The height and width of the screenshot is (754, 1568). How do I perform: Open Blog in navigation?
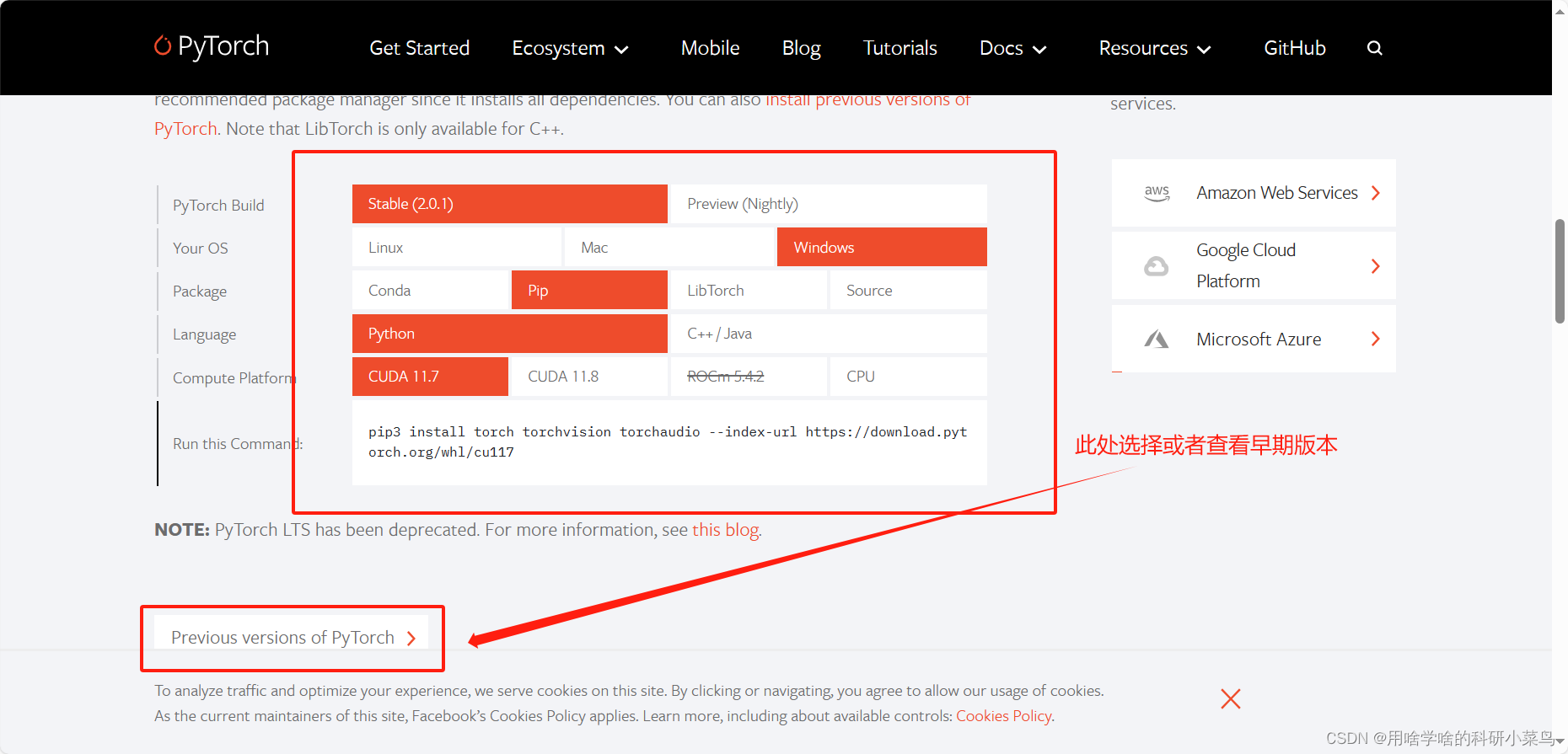[x=801, y=48]
